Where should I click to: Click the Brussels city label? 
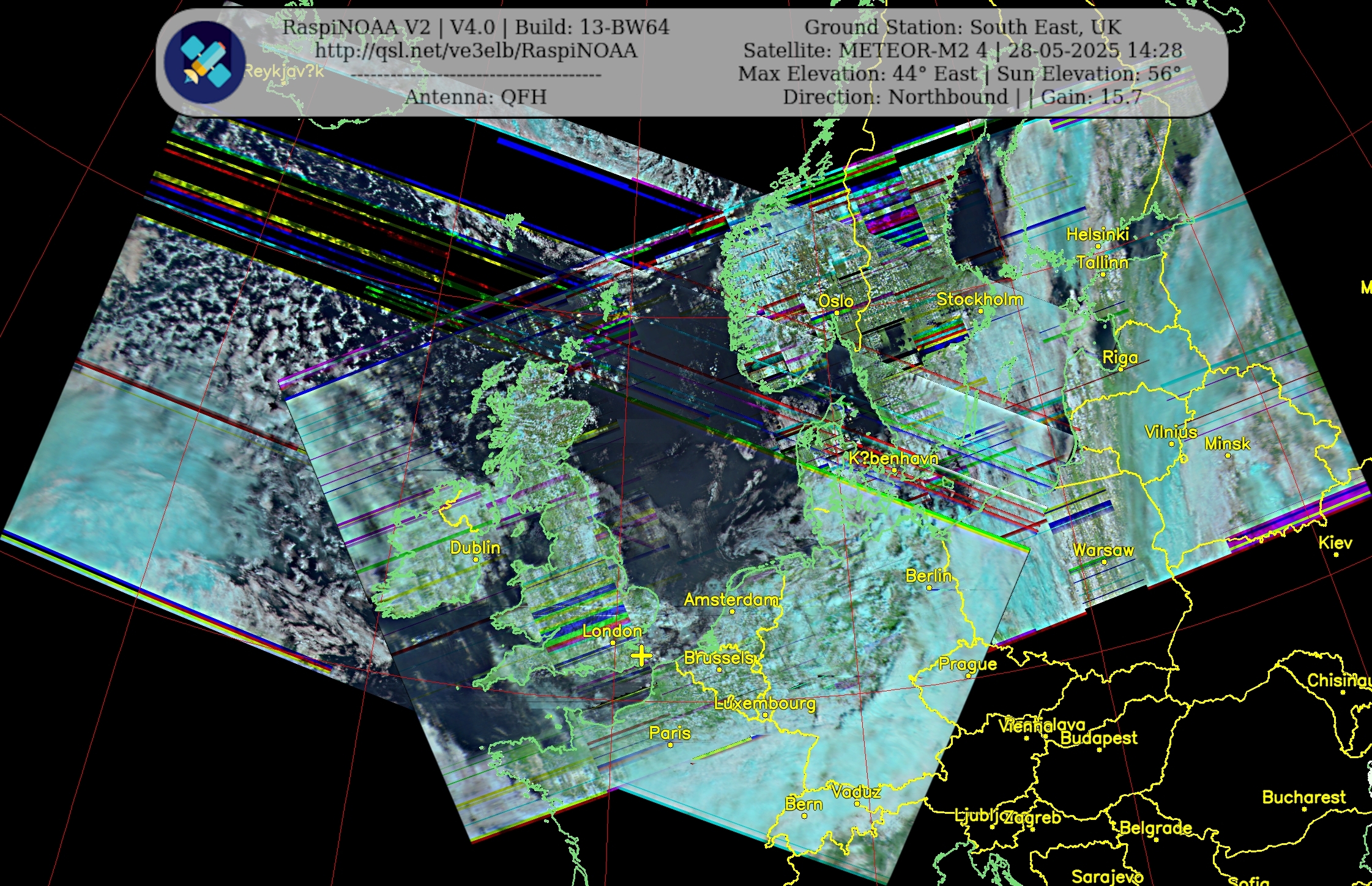point(718,658)
